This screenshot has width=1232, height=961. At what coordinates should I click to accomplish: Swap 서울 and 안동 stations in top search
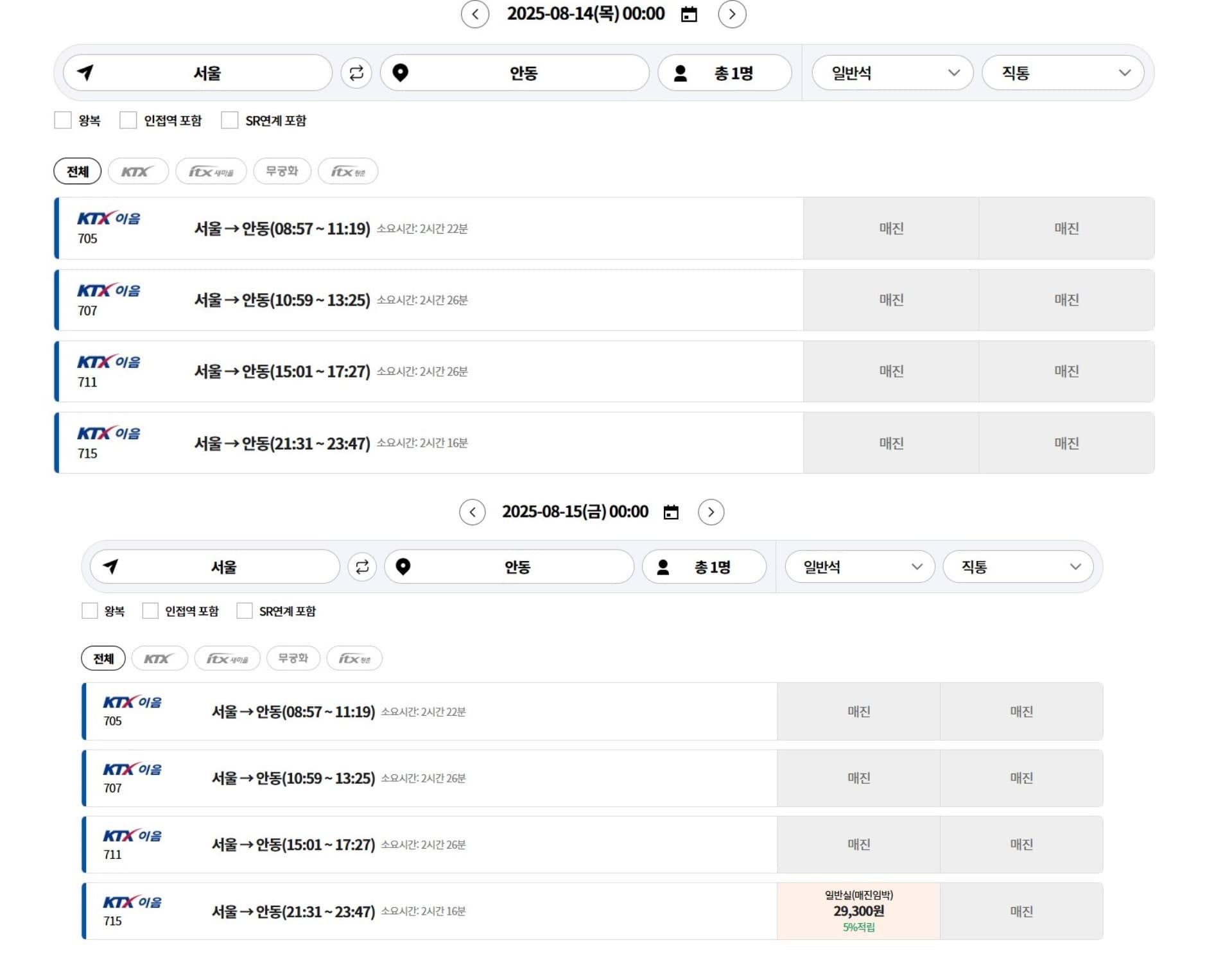tap(356, 73)
